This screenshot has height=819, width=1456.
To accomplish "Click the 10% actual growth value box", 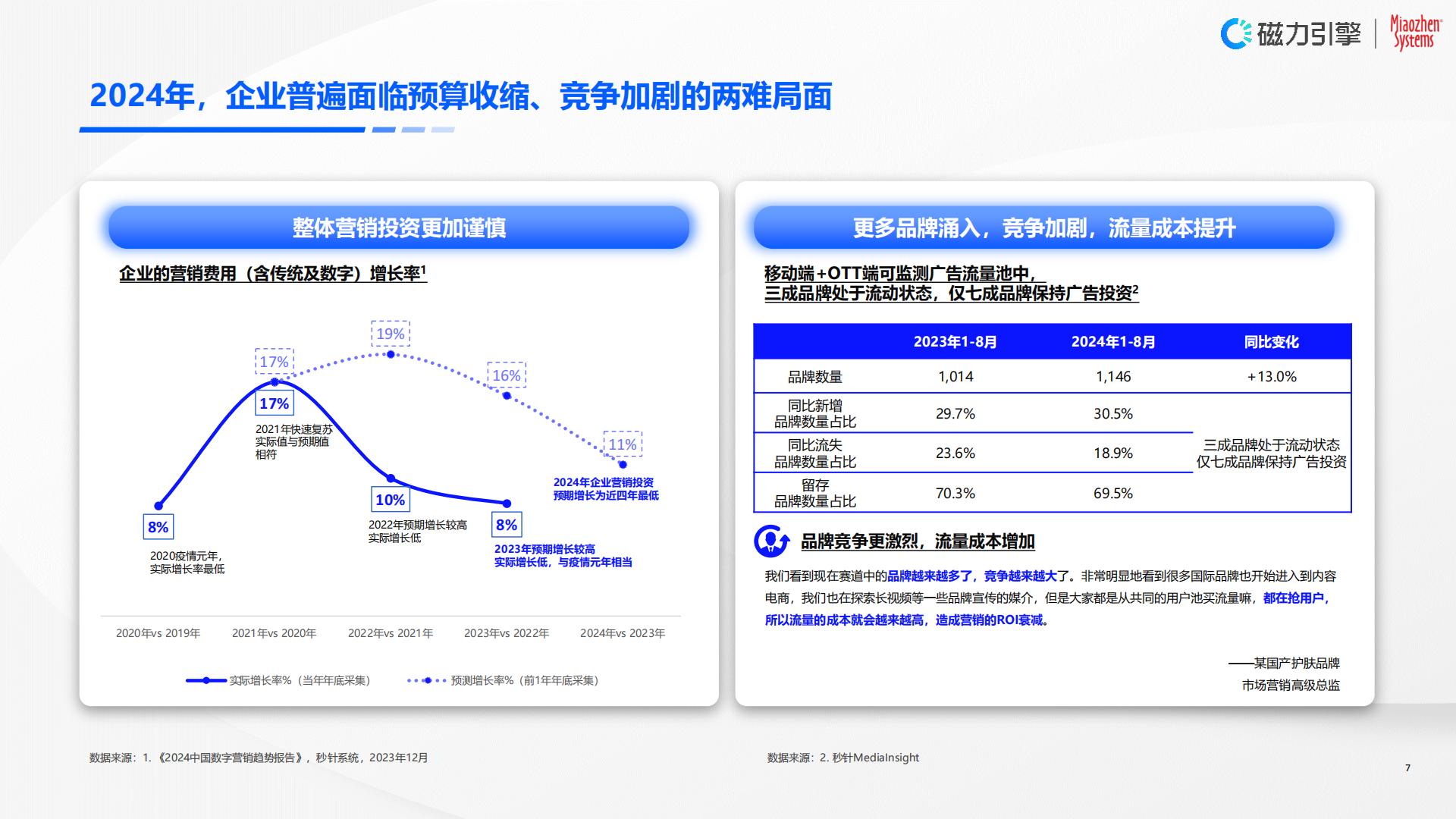I will pyautogui.click(x=391, y=500).
